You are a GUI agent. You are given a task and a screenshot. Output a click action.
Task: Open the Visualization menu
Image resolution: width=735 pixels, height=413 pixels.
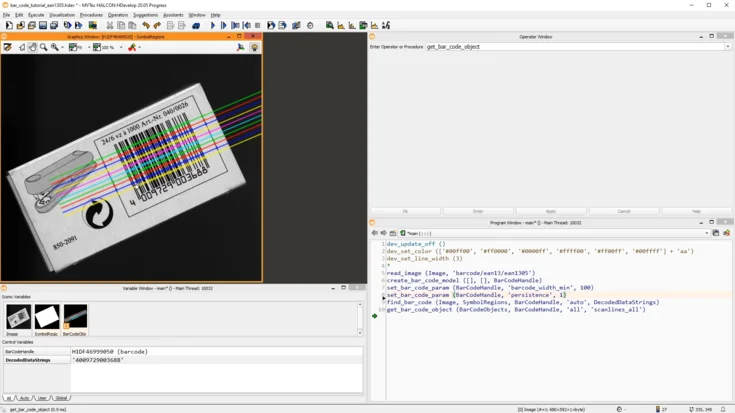click(x=62, y=15)
